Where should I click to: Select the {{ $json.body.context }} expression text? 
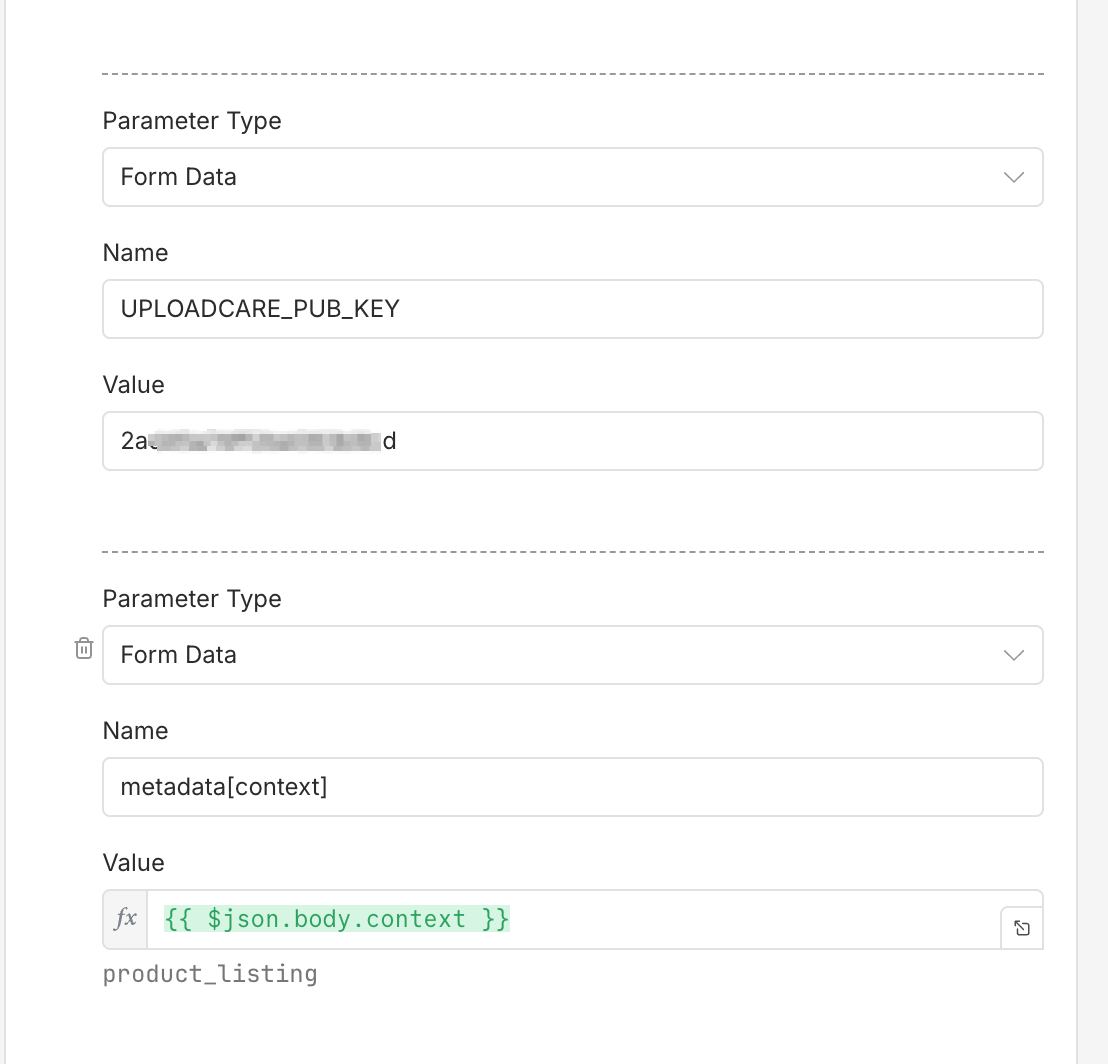[336, 918]
